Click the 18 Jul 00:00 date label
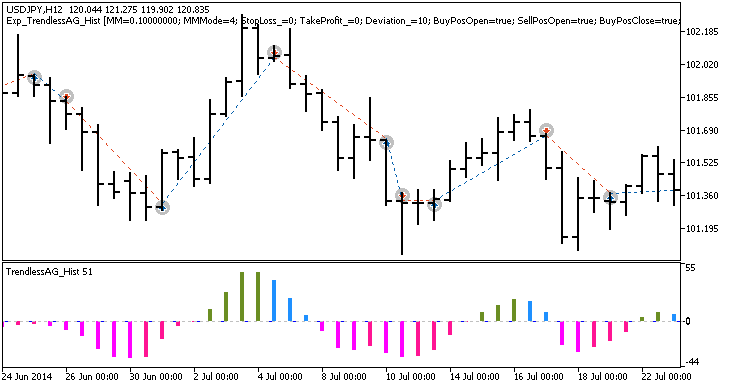732x387 pixels. coord(602,376)
